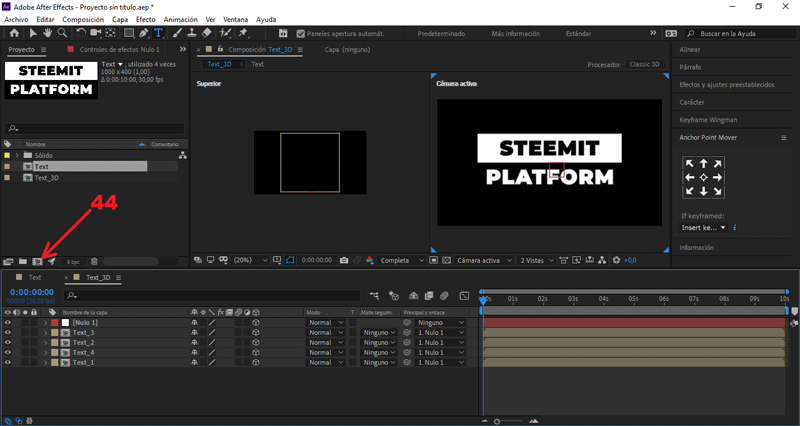800x426 pixels.
Task: Take a snapshot with the camera icon
Action: 344,260
